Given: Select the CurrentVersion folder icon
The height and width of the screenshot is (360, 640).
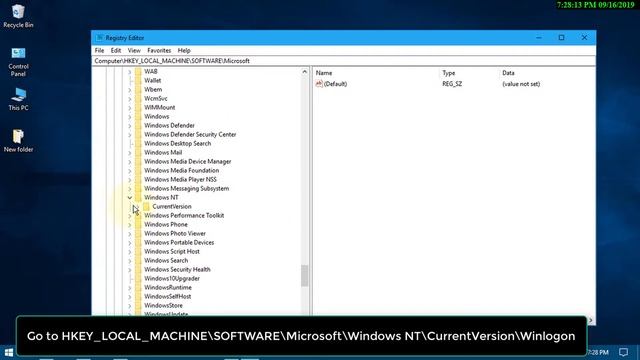Looking at the screenshot, I should (x=146, y=207).
